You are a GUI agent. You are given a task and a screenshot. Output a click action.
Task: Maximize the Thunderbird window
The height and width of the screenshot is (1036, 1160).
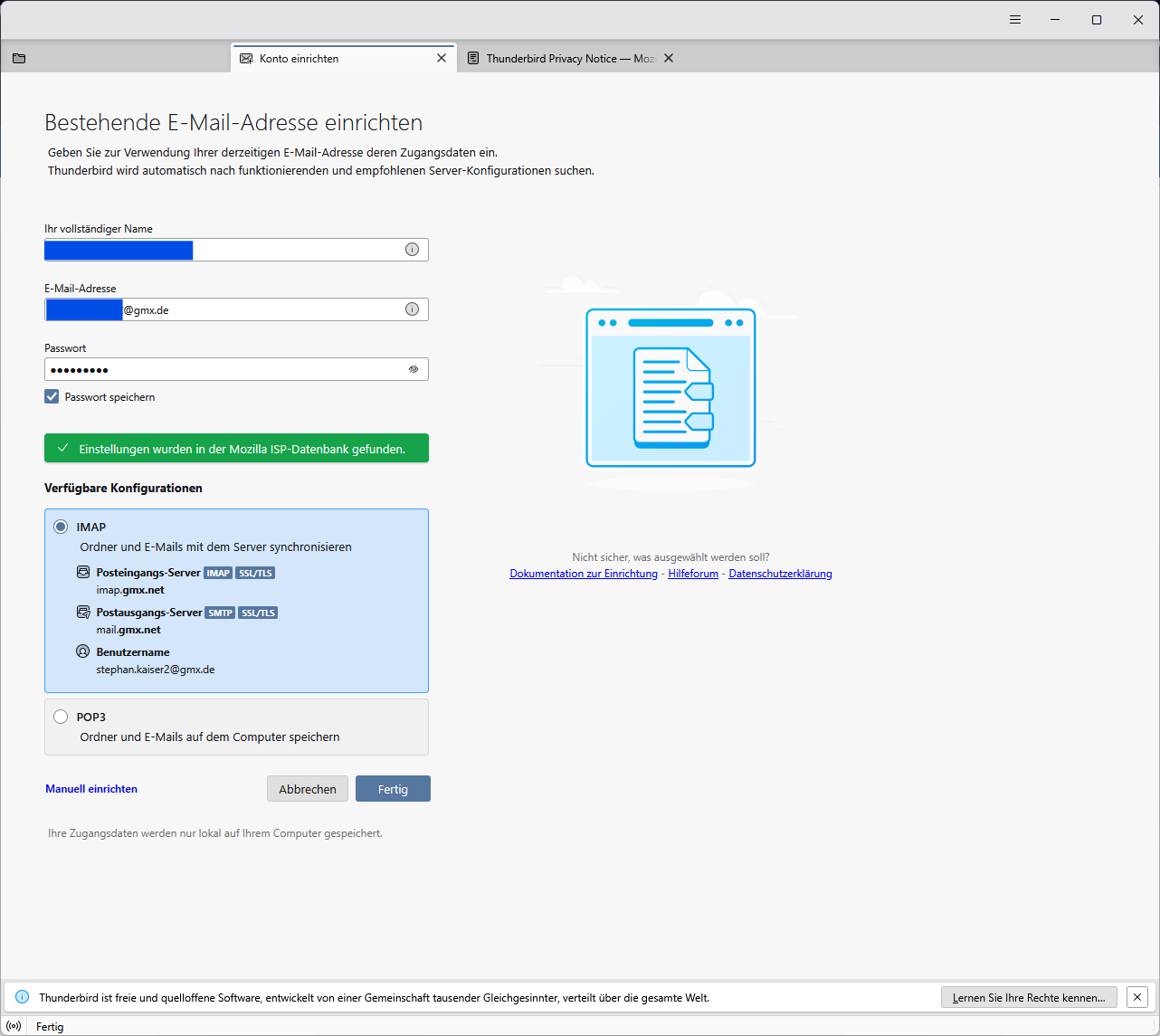[x=1097, y=20]
